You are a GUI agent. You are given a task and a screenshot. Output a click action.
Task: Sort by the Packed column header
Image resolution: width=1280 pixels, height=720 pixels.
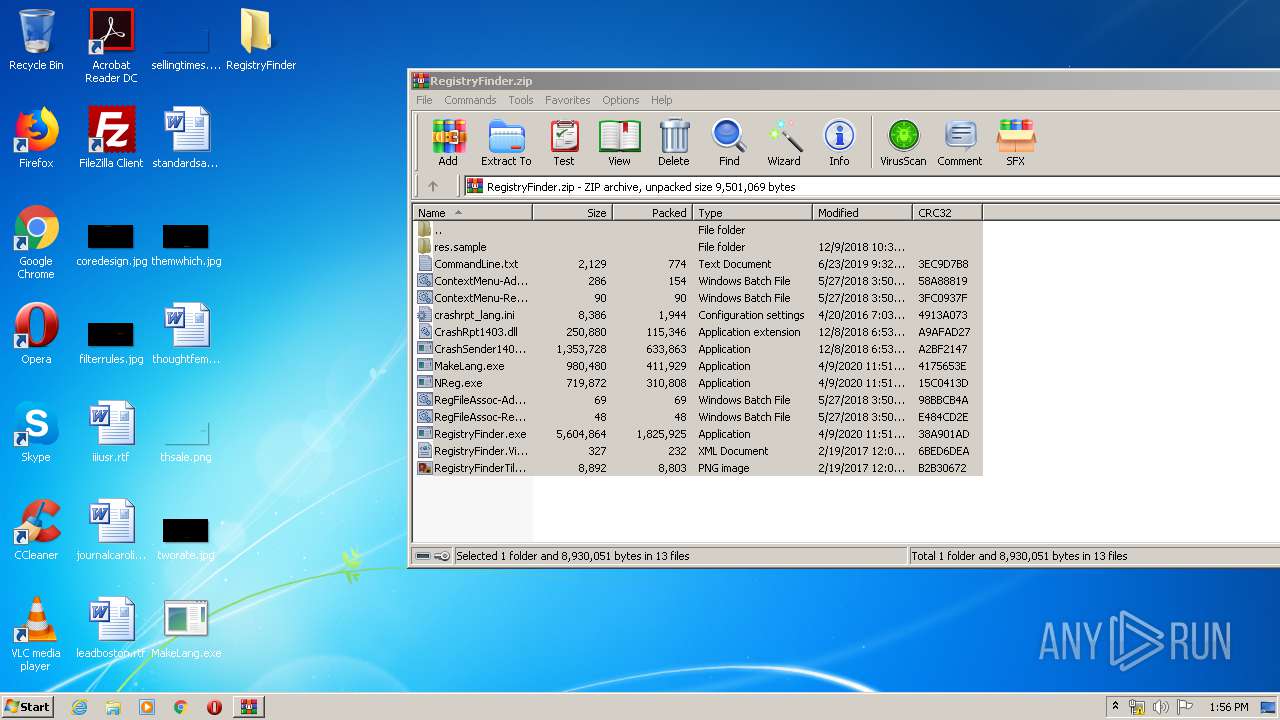point(652,213)
